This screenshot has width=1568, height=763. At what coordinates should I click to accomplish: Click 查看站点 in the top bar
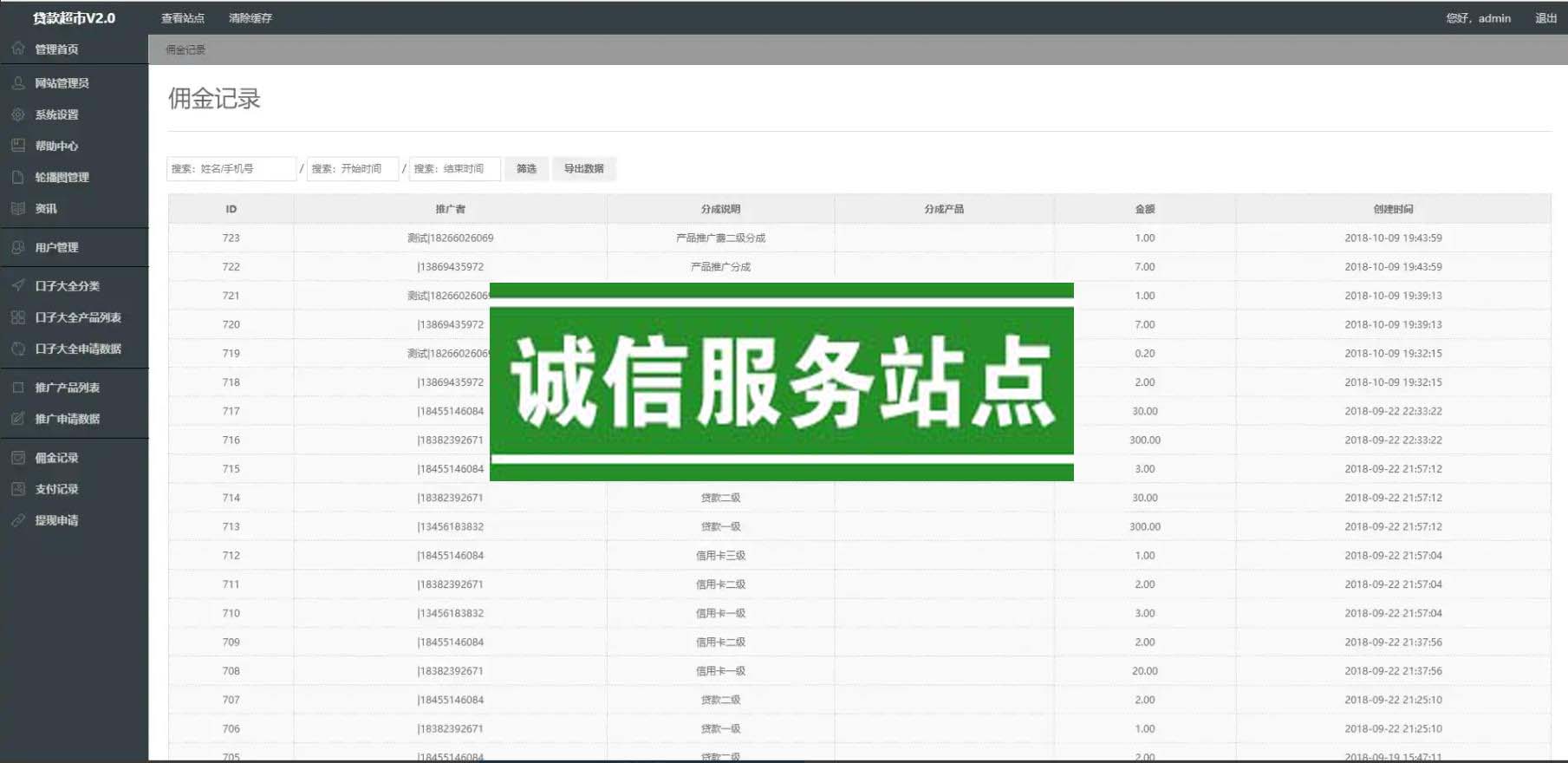pyautogui.click(x=183, y=18)
